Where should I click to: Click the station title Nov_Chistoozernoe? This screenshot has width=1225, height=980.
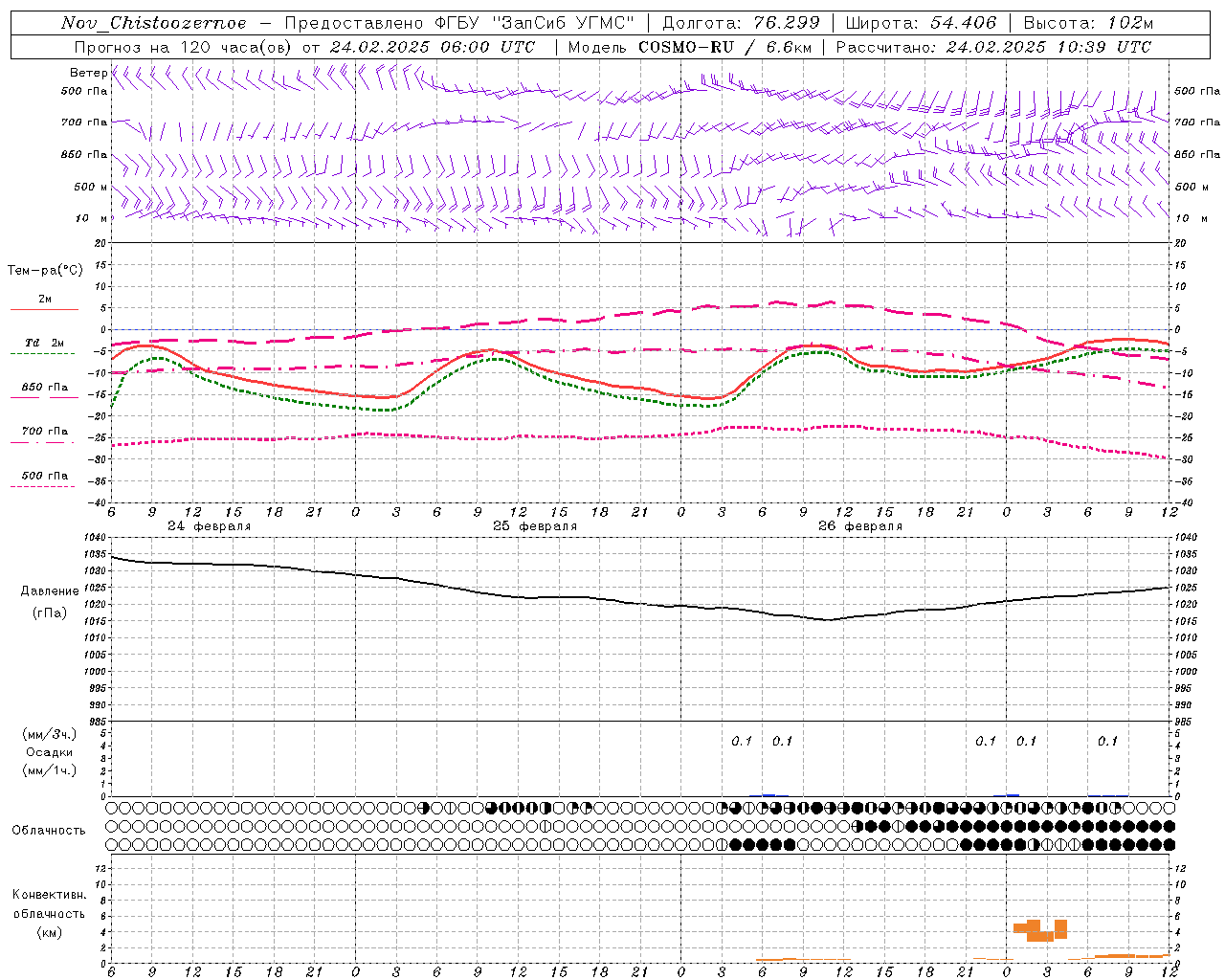point(154,23)
